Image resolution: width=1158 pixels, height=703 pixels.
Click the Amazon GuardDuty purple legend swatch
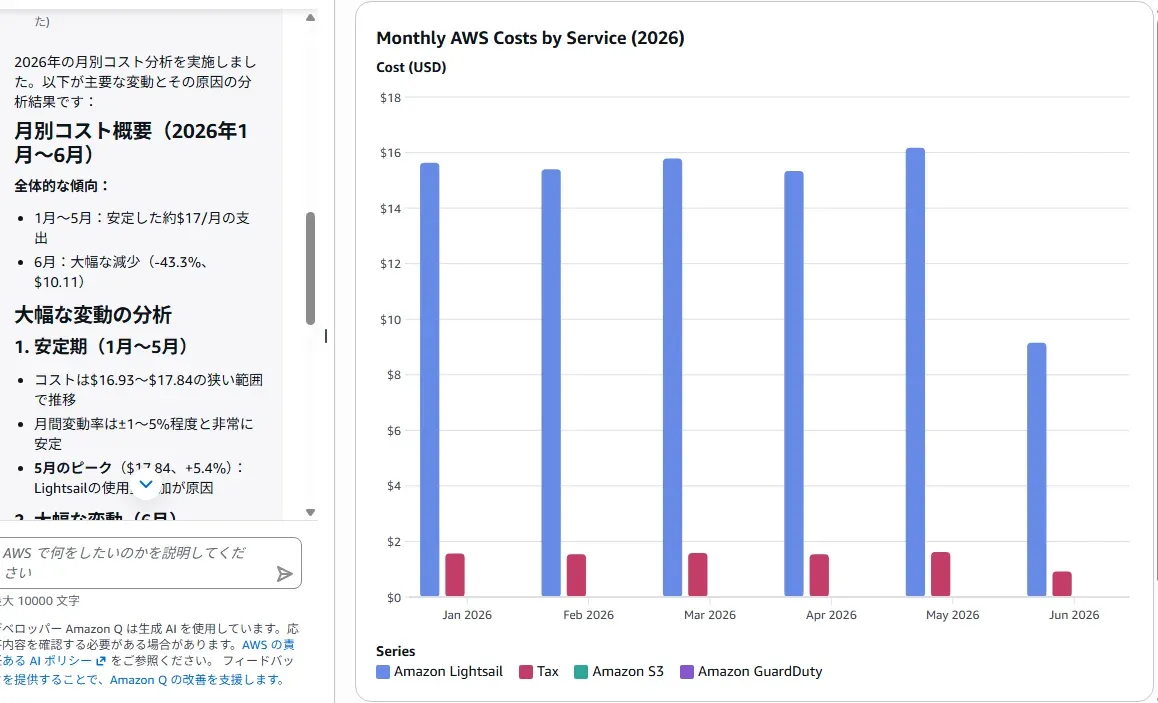pyautogui.click(x=686, y=672)
